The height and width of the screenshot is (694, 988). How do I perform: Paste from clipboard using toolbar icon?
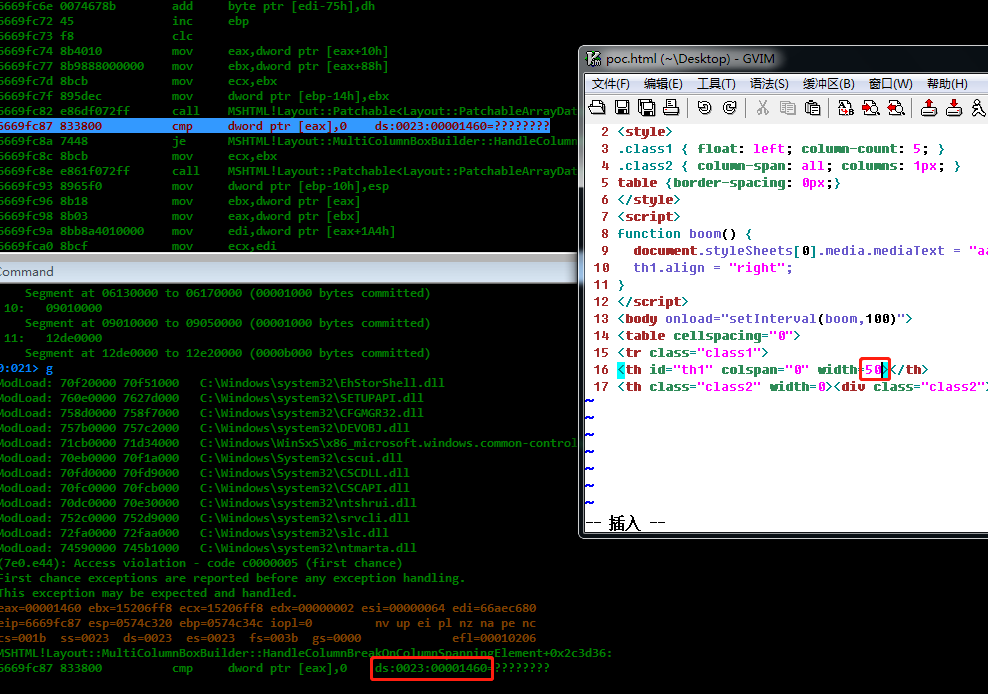point(813,108)
